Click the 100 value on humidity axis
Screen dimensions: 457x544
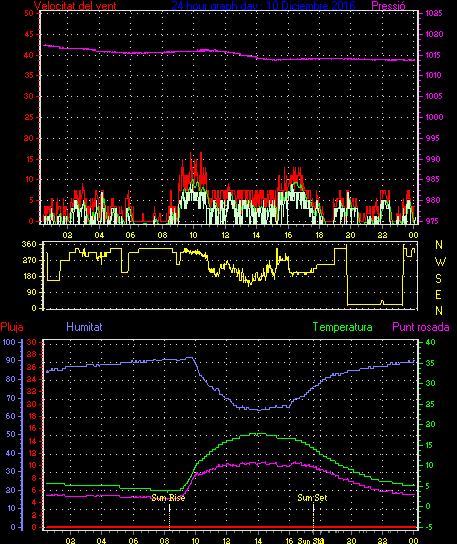click(x=9, y=342)
